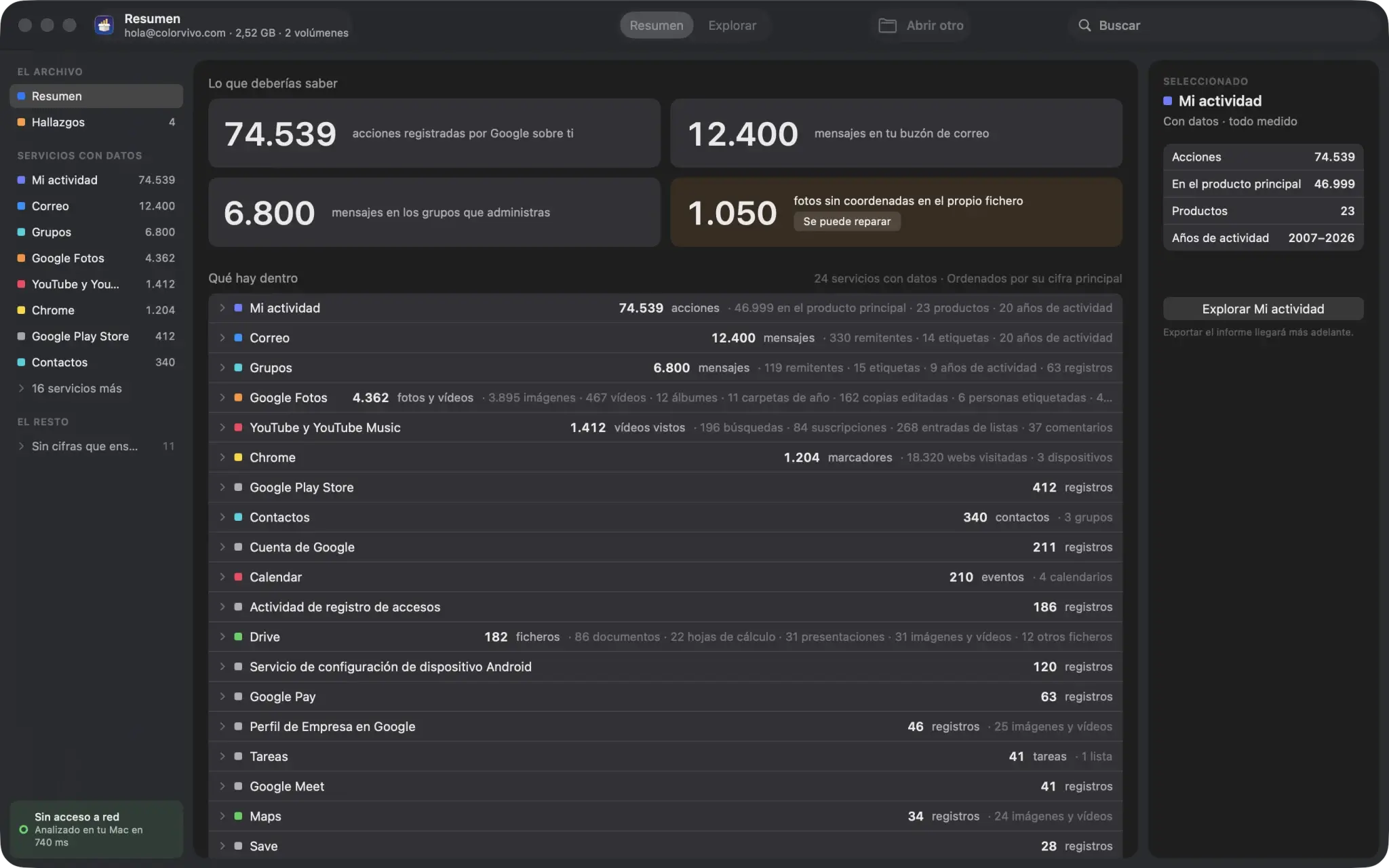Expand the Drive row chevron
1389x868 pixels.
222,637
